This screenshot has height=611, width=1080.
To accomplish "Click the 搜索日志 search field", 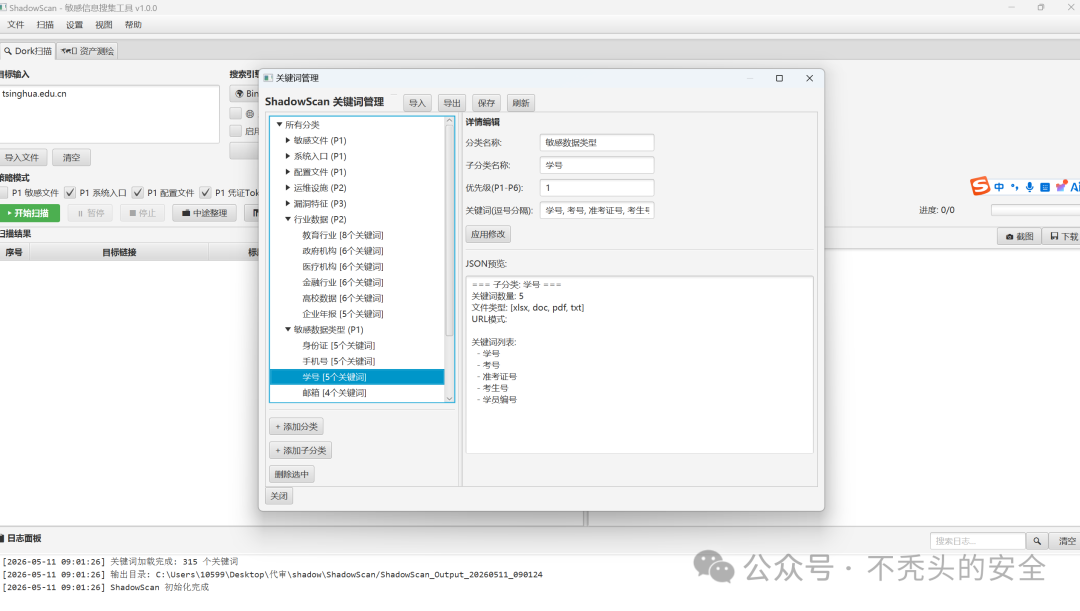I will click(977, 541).
